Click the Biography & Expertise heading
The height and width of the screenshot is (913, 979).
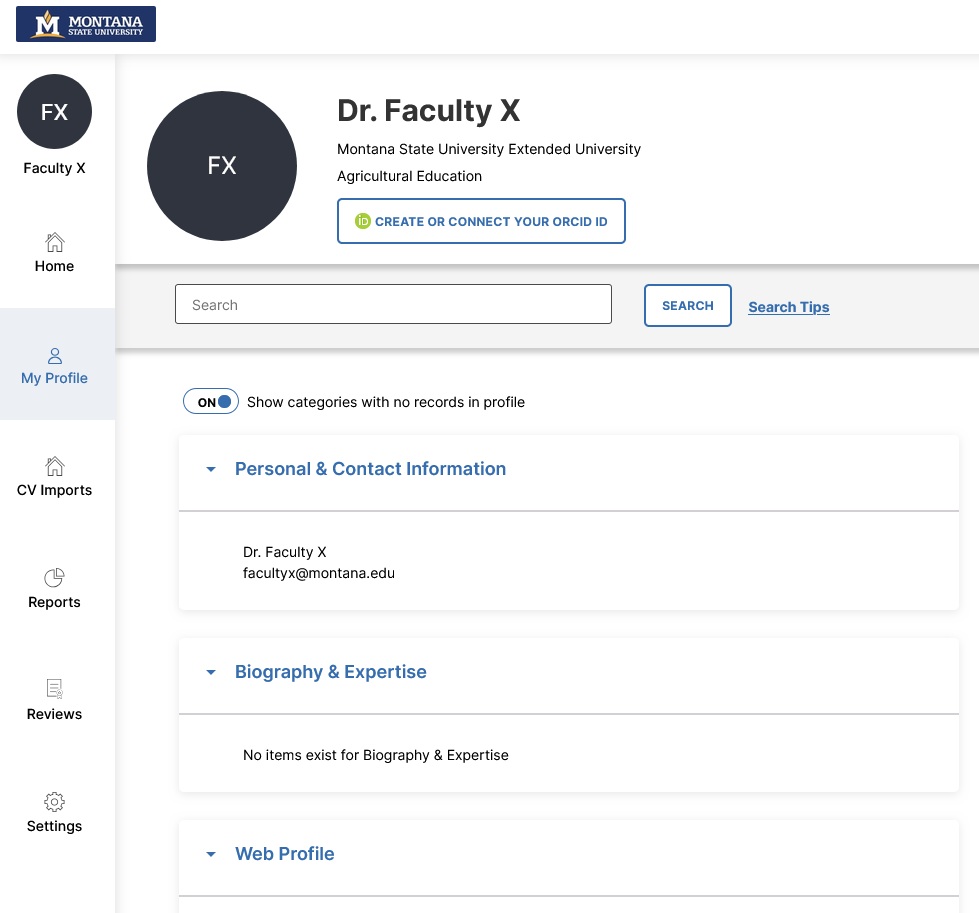point(330,671)
